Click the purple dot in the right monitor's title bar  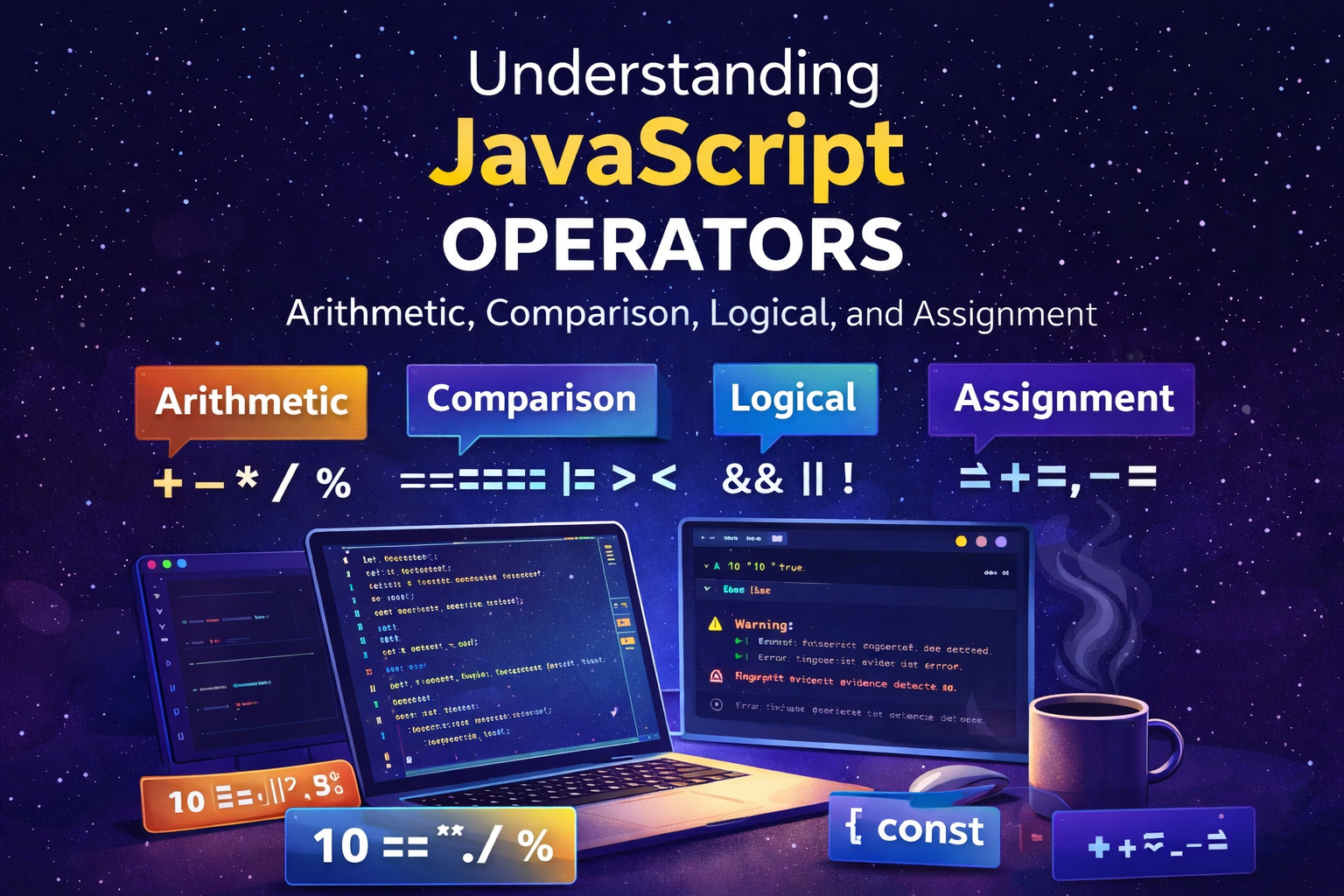click(1001, 542)
